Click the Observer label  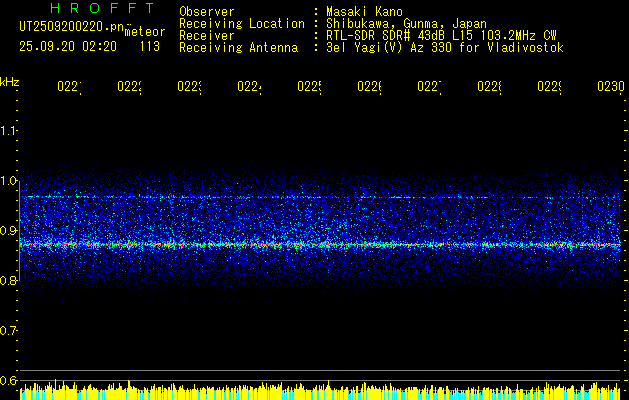[x=207, y=12]
